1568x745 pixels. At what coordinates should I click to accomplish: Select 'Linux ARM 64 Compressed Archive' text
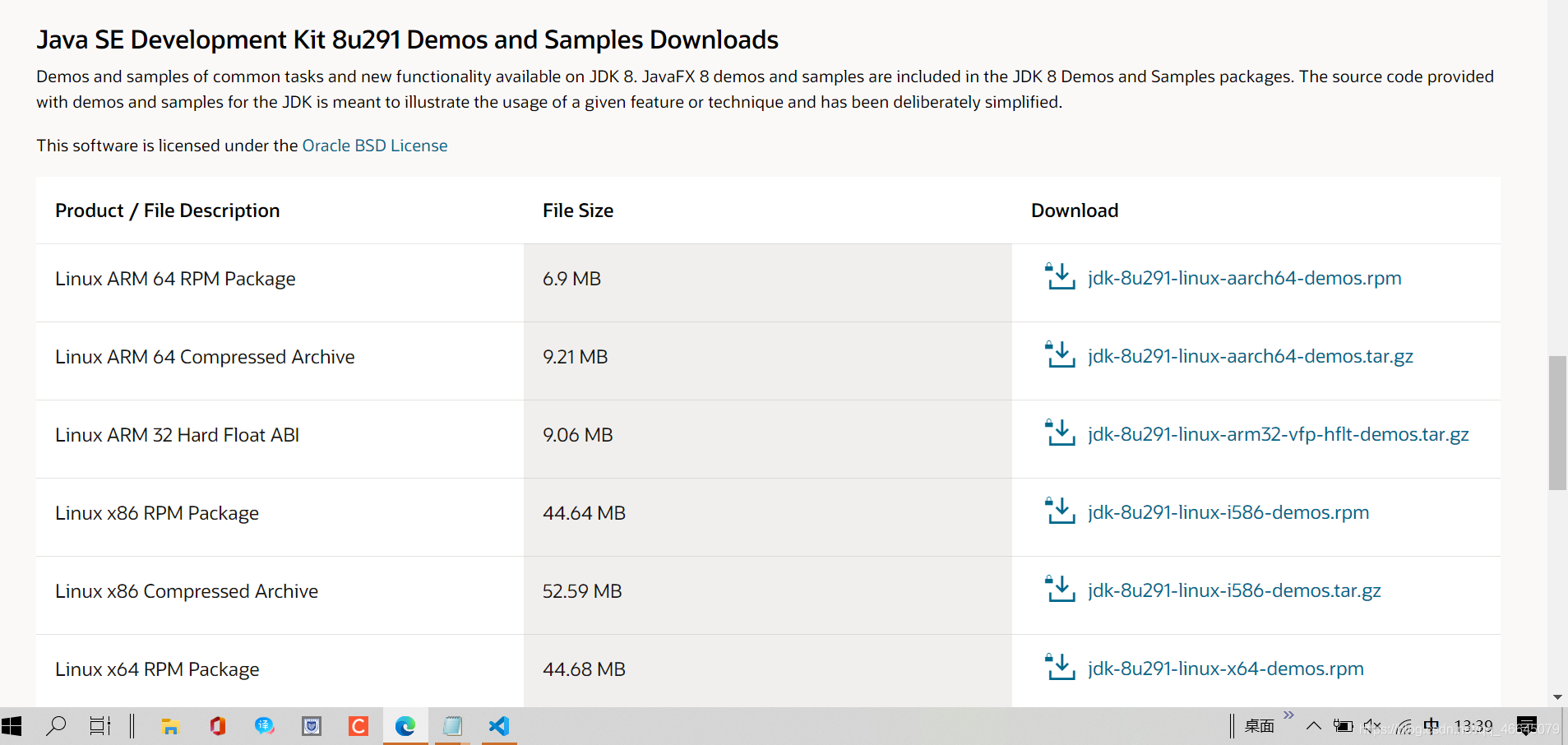[205, 357]
